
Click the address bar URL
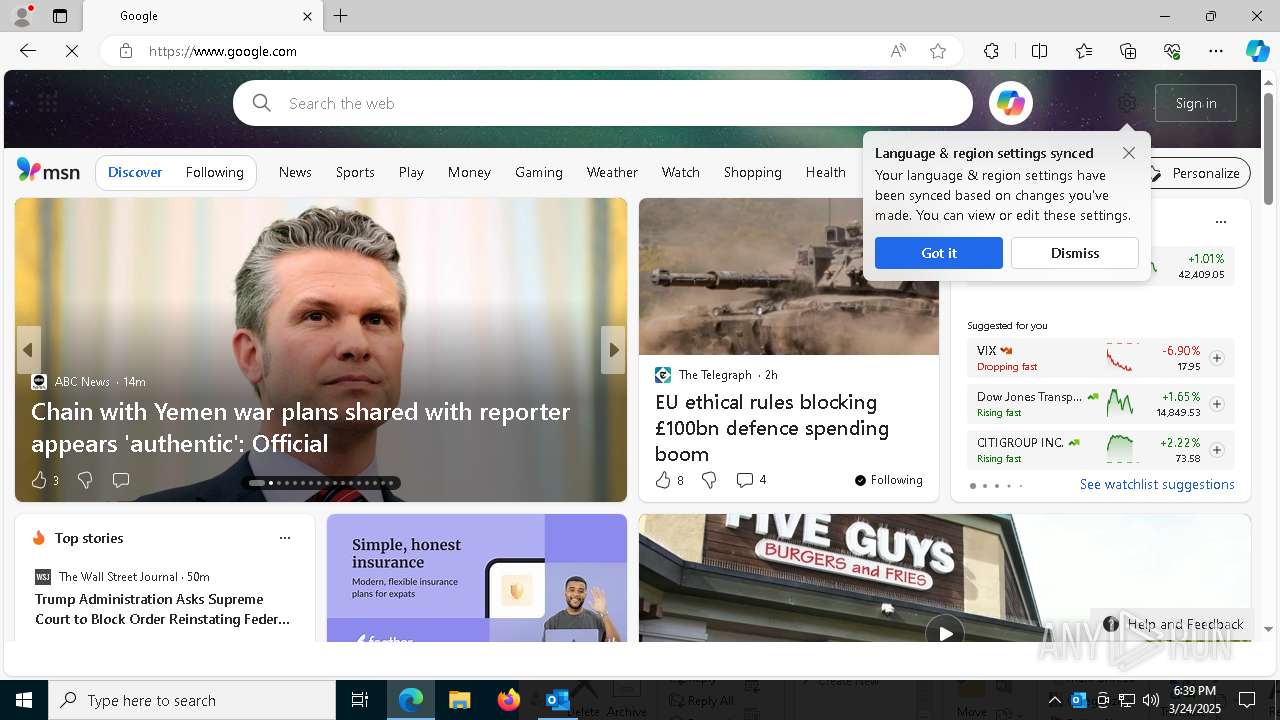click(223, 51)
